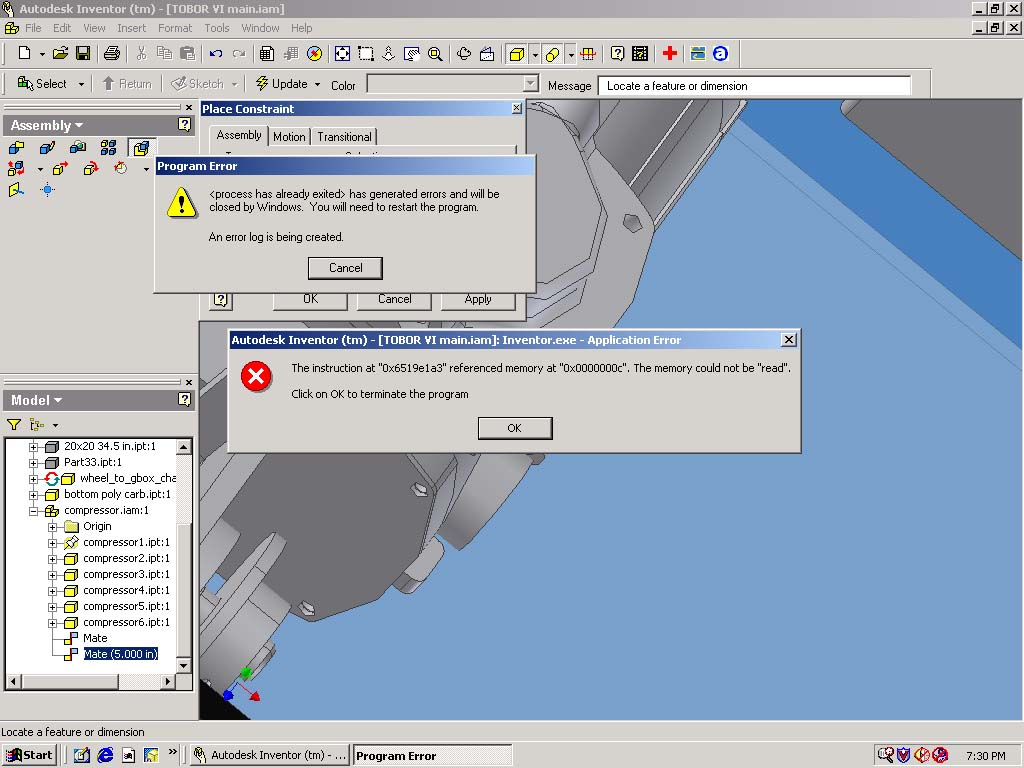
Task: Open the display mode dropdown arrow
Action: coord(535,55)
